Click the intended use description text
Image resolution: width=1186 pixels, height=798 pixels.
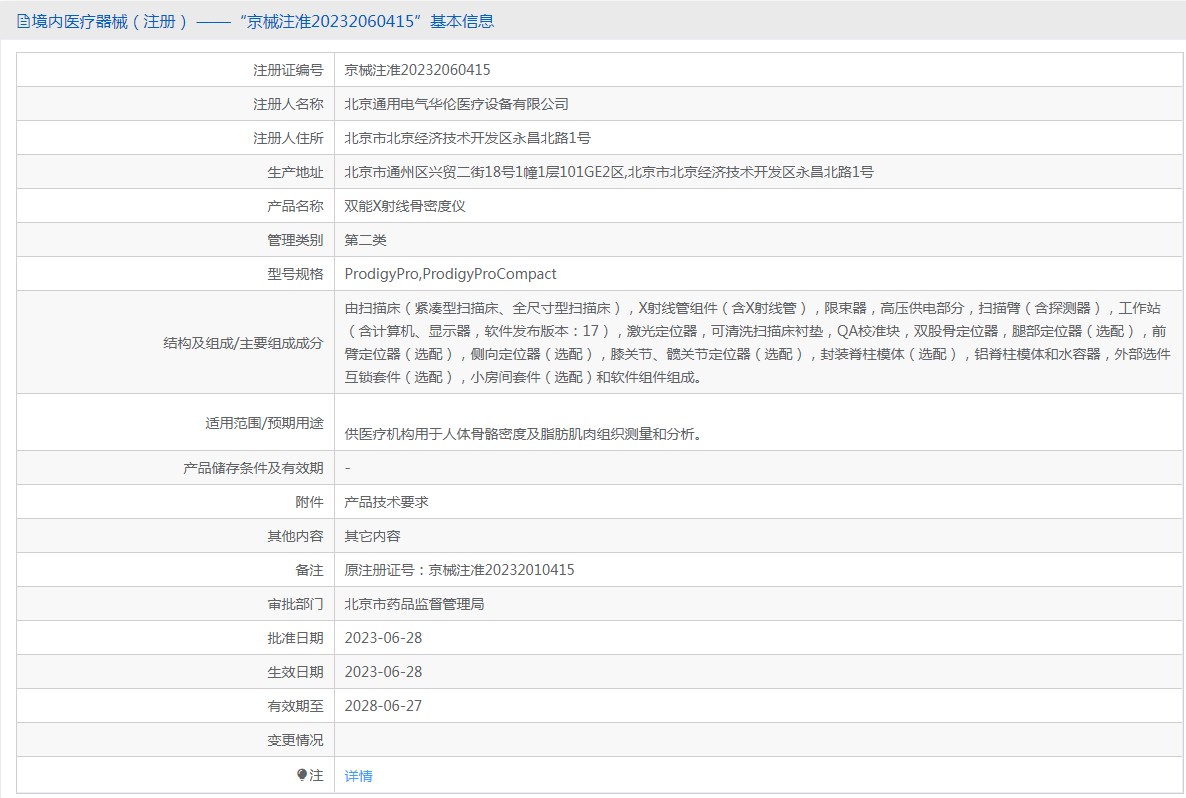click(523, 434)
